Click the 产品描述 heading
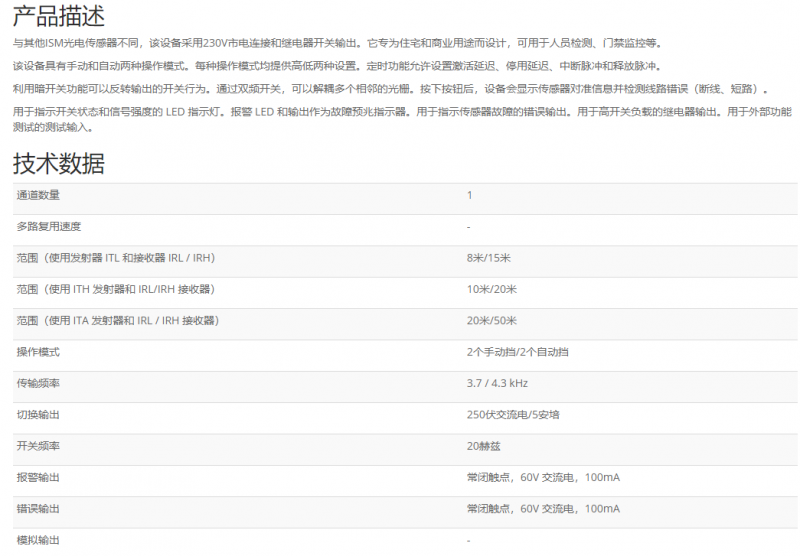The width and height of the screenshot is (800, 556). [58, 17]
